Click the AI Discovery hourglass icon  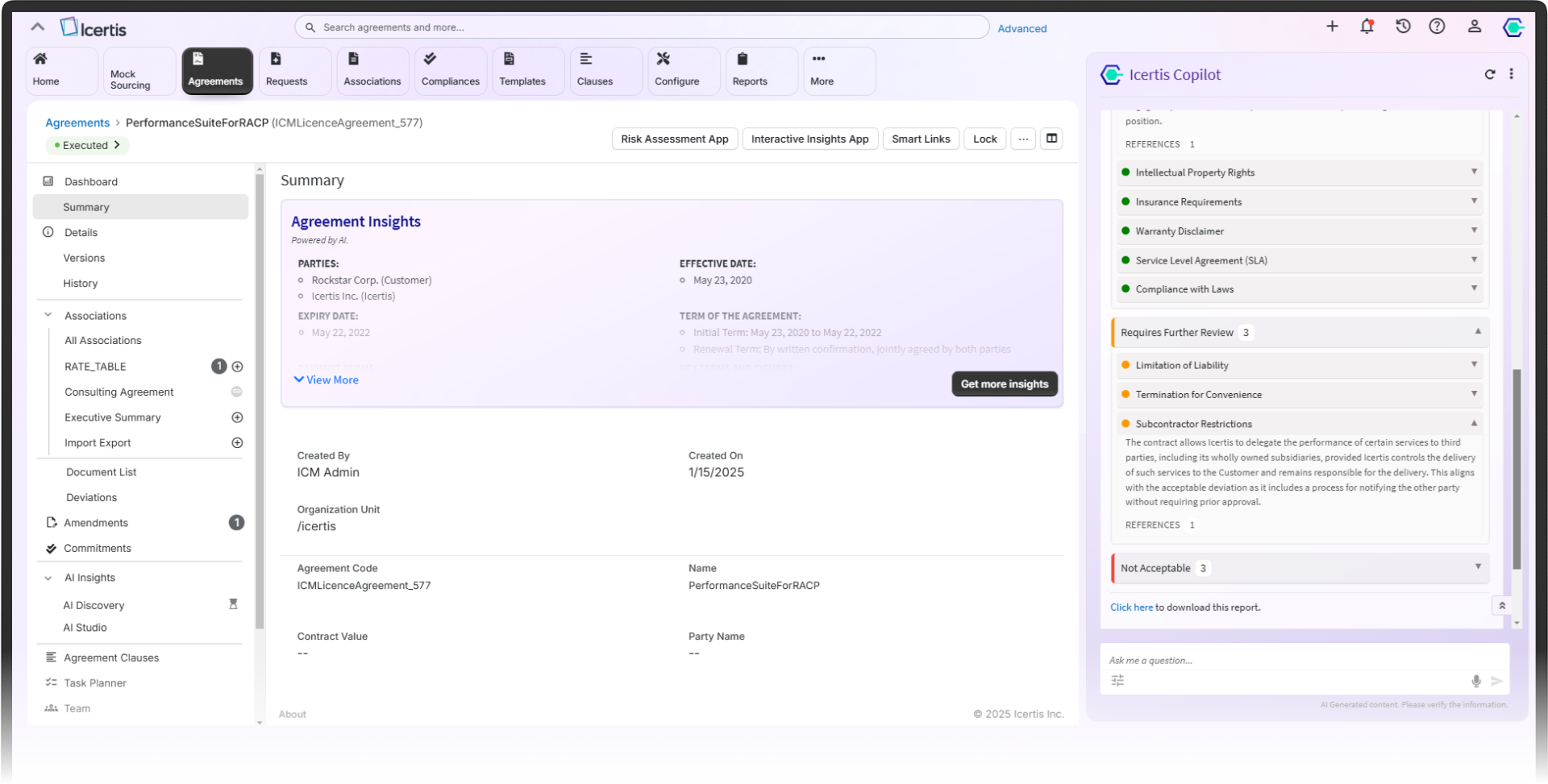click(x=233, y=604)
